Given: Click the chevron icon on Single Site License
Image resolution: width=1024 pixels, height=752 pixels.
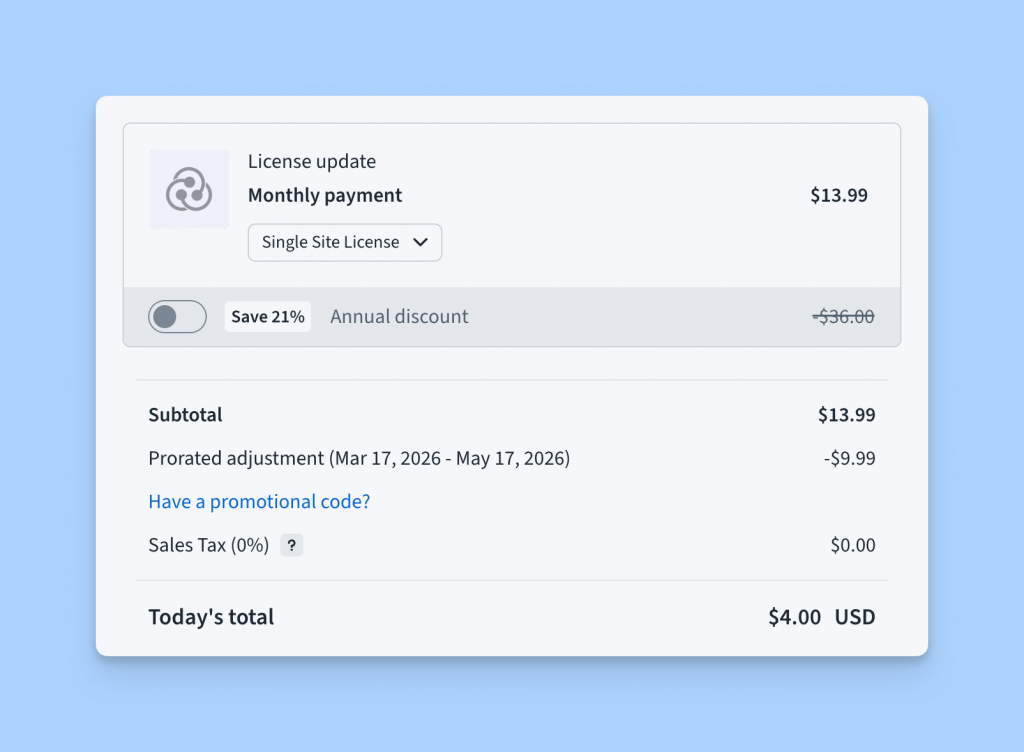Looking at the screenshot, I should pyautogui.click(x=421, y=242).
